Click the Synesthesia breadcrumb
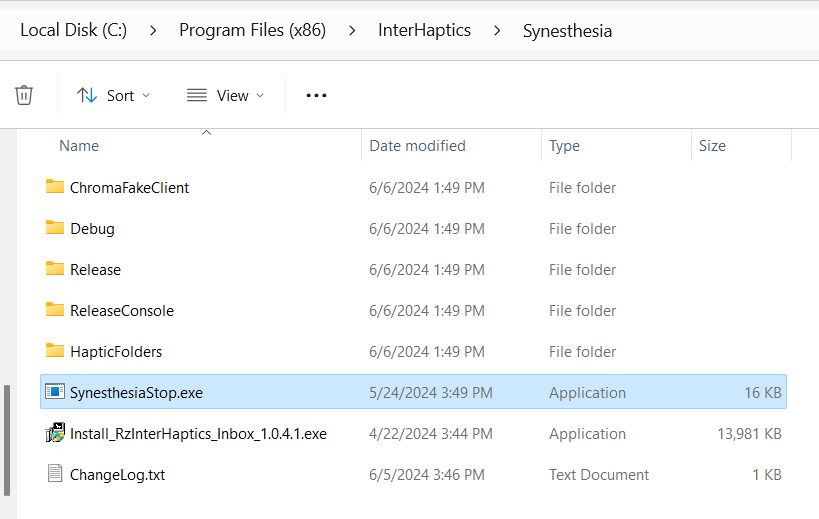Viewport: 819px width, 519px height. (x=567, y=31)
